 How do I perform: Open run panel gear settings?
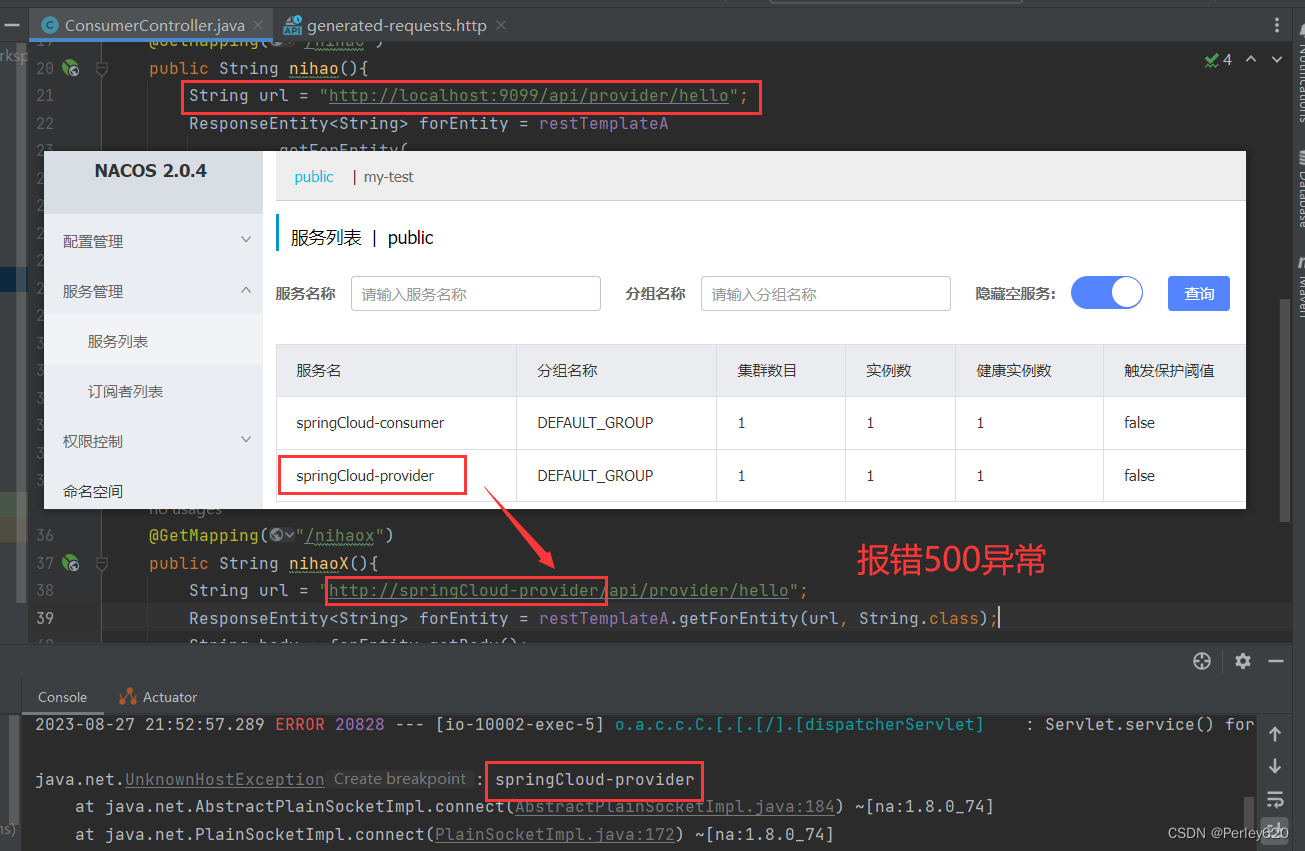[x=1243, y=661]
